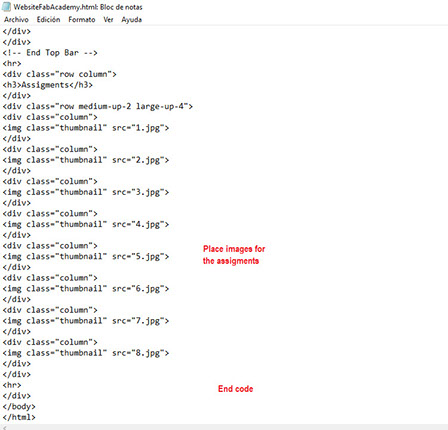Open the Formato menu
This screenshot has width=448, height=430.
click(82, 20)
